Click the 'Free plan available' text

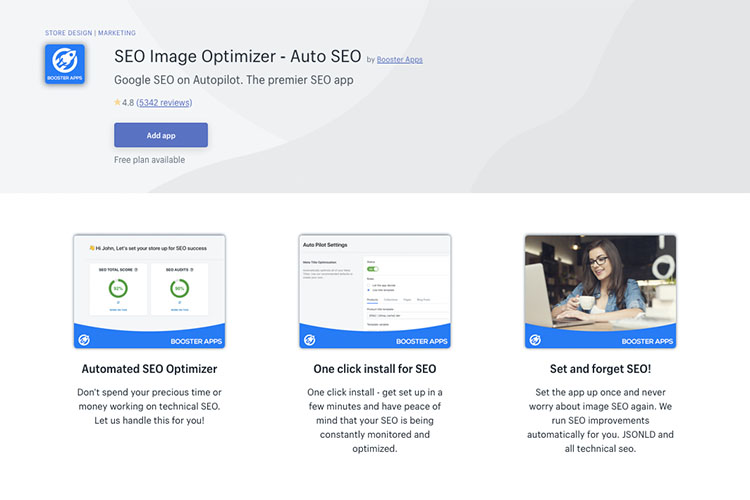[x=149, y=160]
